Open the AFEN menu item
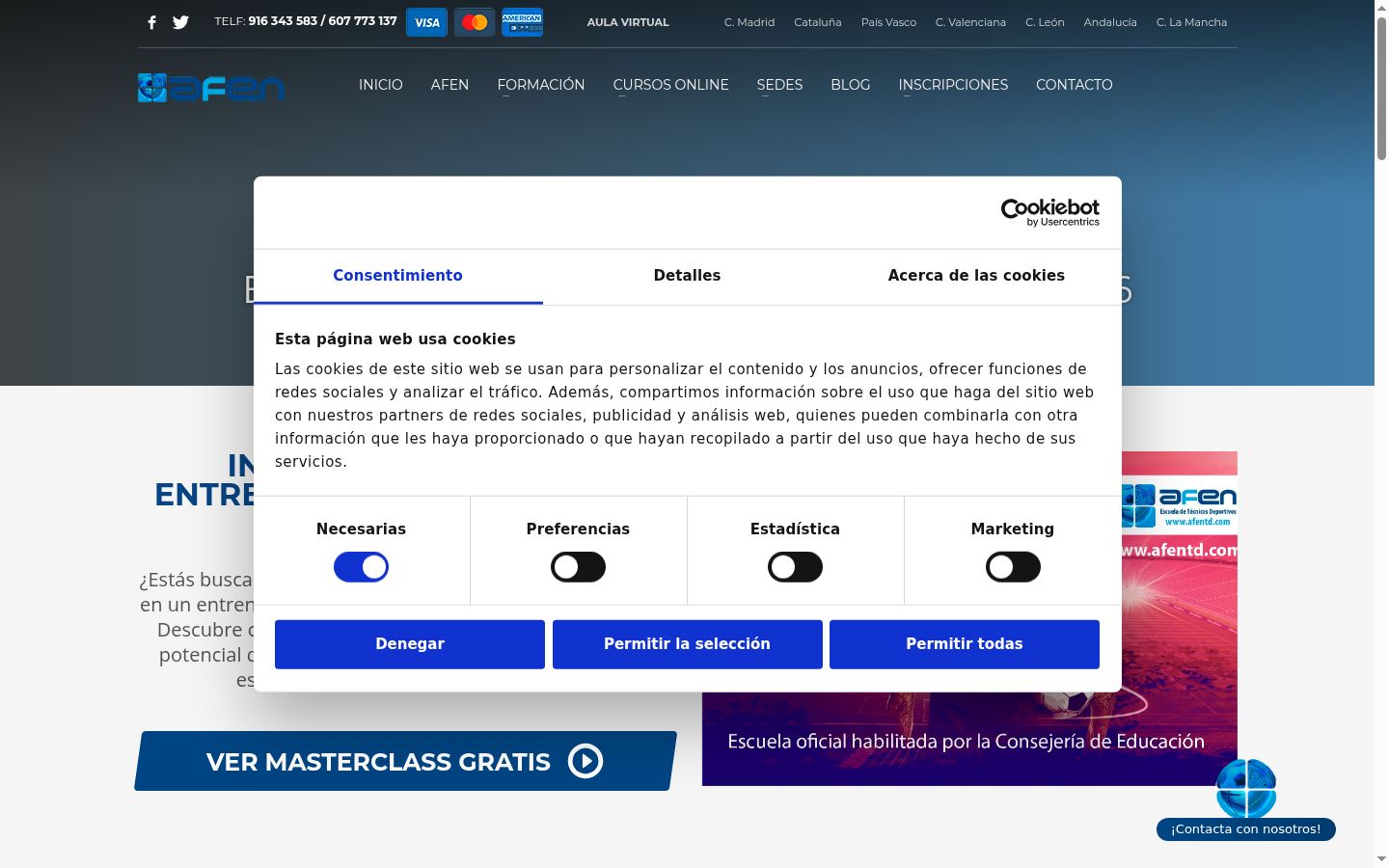Screen dimensions: 1389x868 (x=449, y=85)
